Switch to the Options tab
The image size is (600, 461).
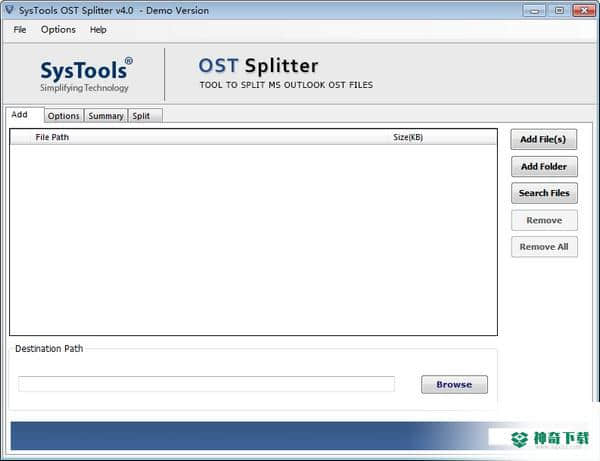coord(64,116)
